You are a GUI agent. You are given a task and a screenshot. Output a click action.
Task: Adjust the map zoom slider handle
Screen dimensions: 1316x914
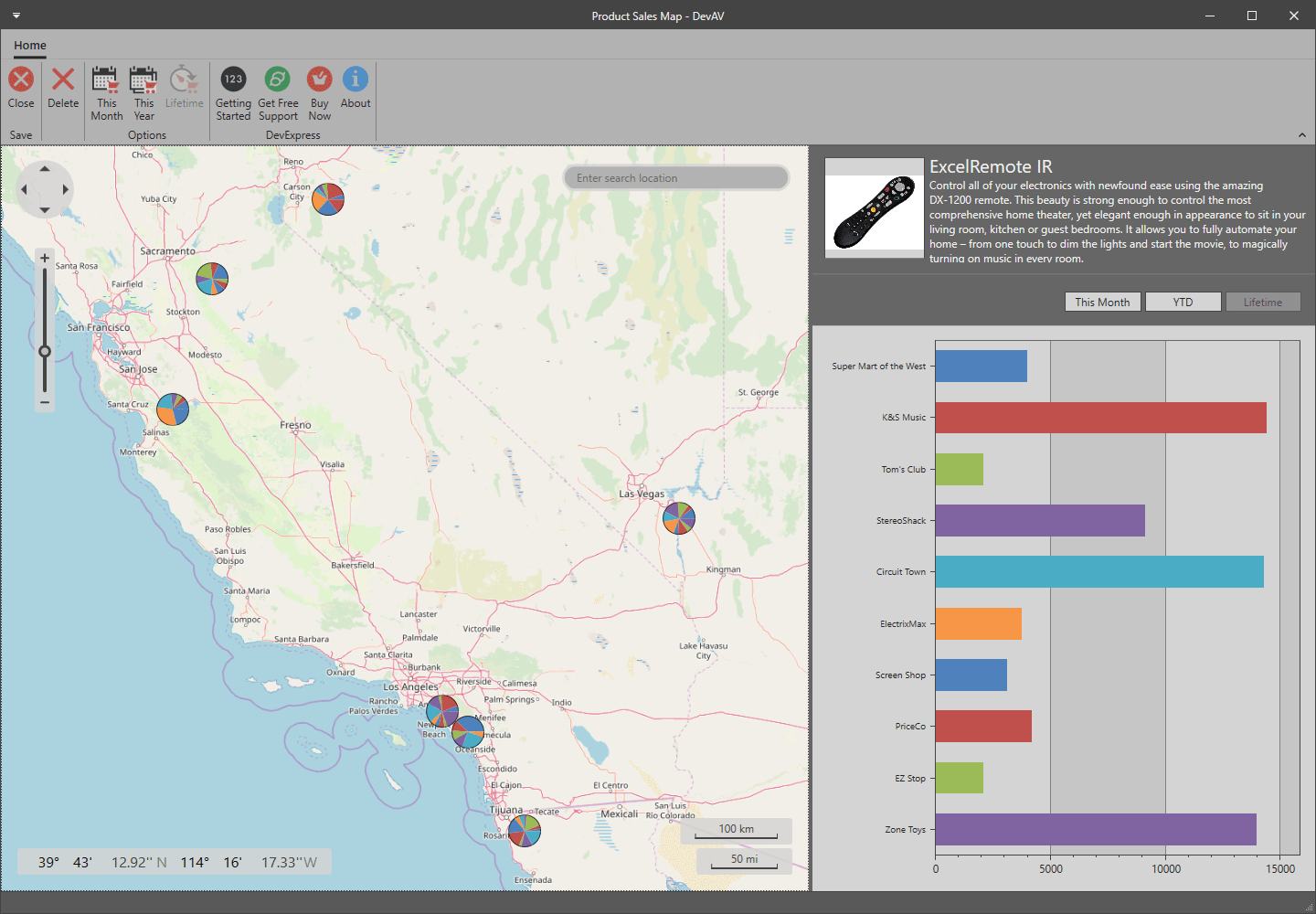[44, 350]
